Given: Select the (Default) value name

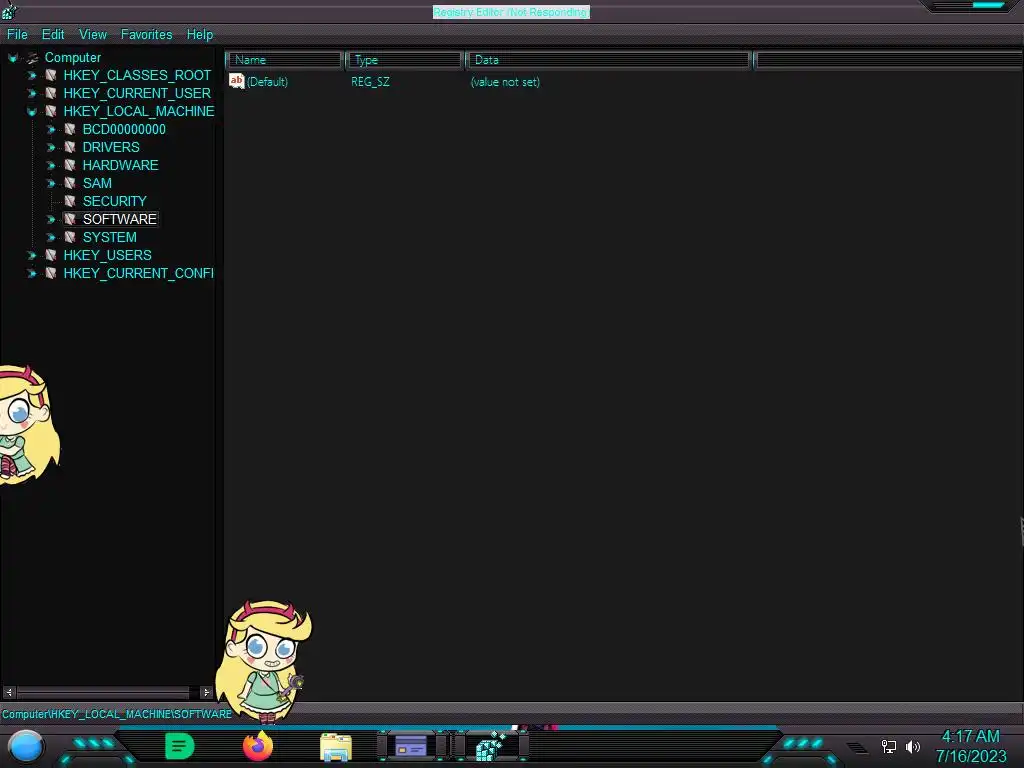Looking at the screenshot, I should coord(267,82).
